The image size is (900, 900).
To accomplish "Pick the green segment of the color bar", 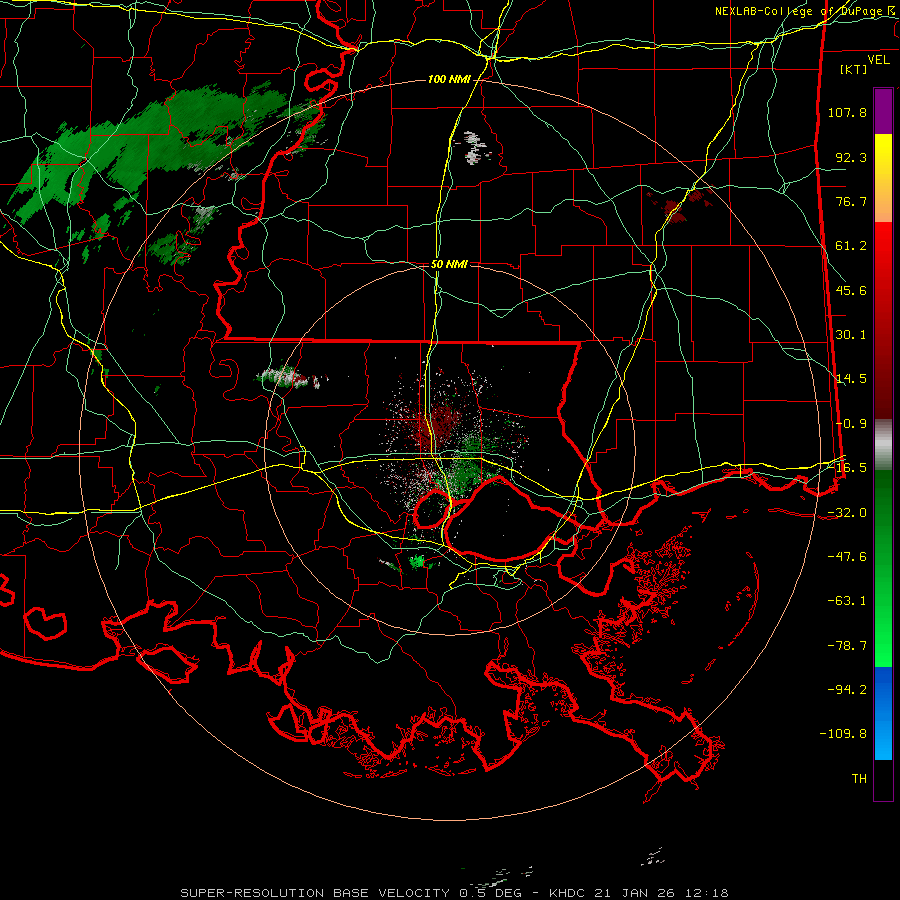I will (x=883, y=568).
